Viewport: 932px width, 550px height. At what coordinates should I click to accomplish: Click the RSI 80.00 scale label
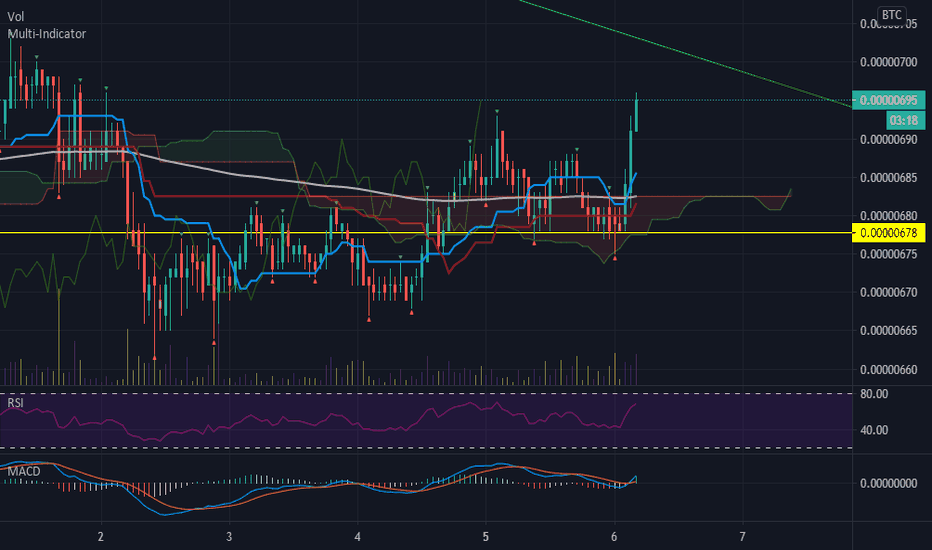(x=874, y=394)
